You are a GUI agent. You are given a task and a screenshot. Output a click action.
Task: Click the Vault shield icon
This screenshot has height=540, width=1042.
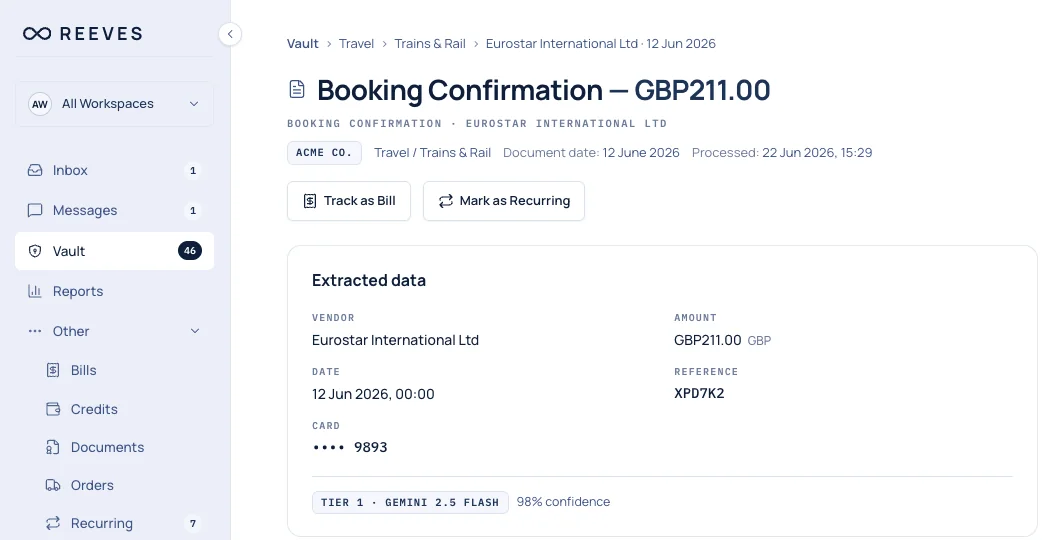35,251
